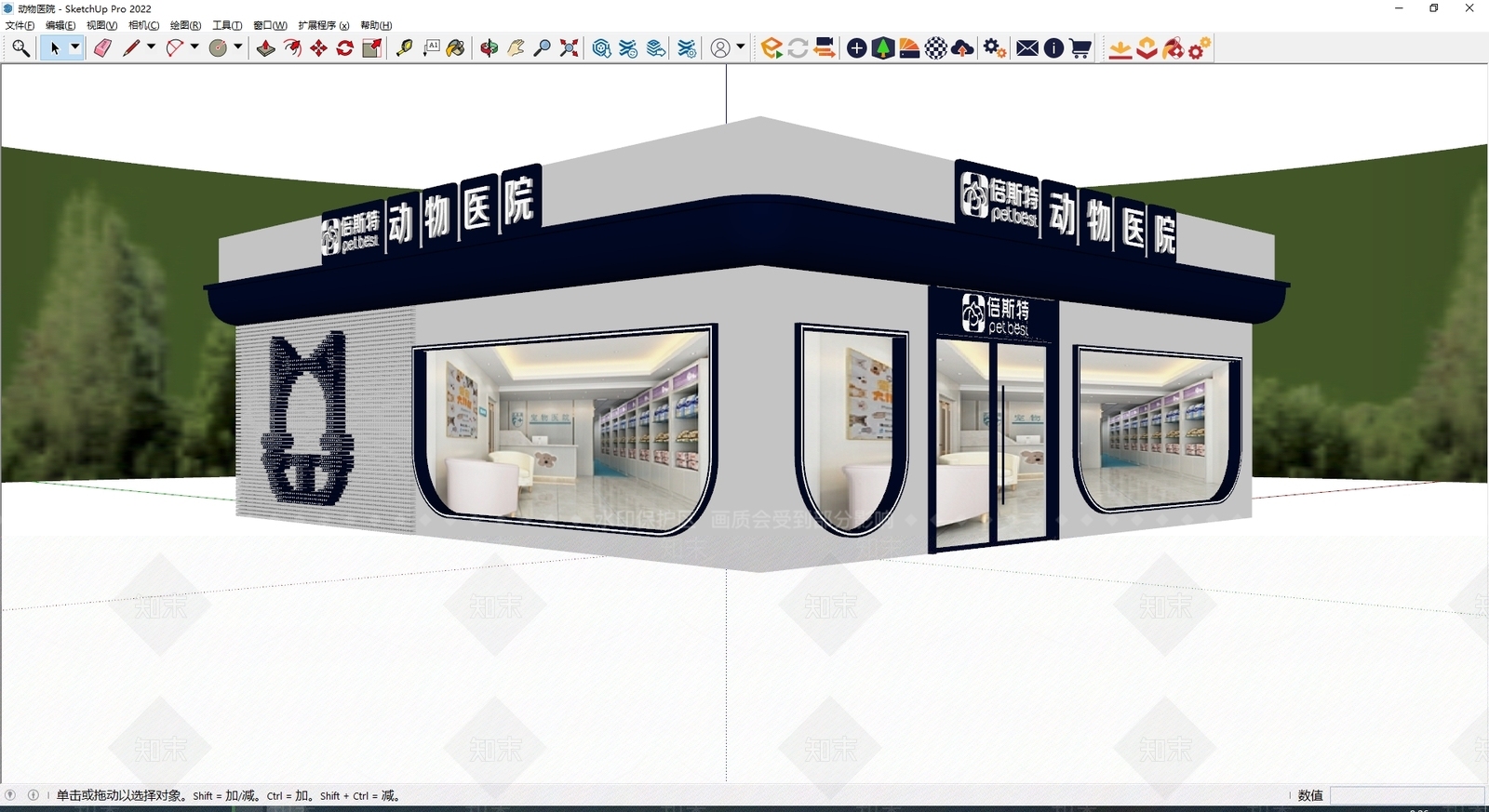The image size is (1489, 812).
Task: Click the Zoom Extents tool
Action: pyautogui.click(x=569, y=48)
